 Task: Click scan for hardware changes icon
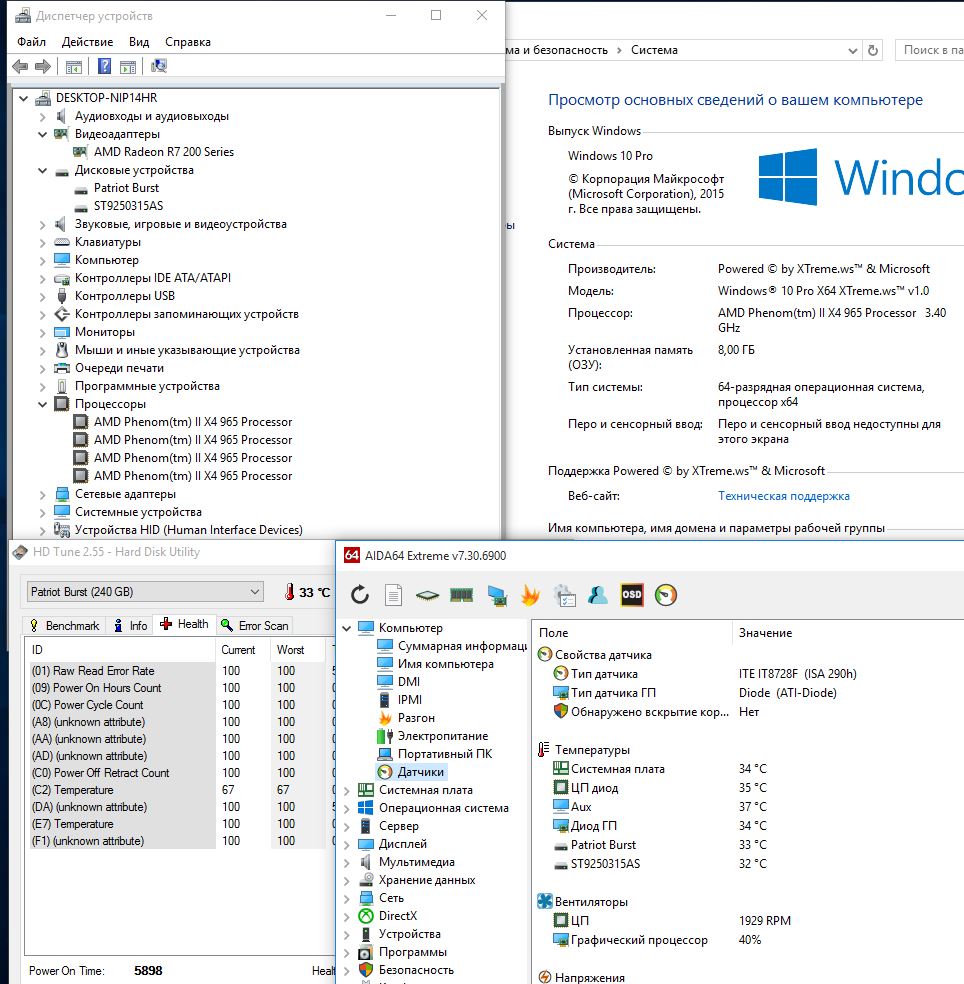coord(159,67)
